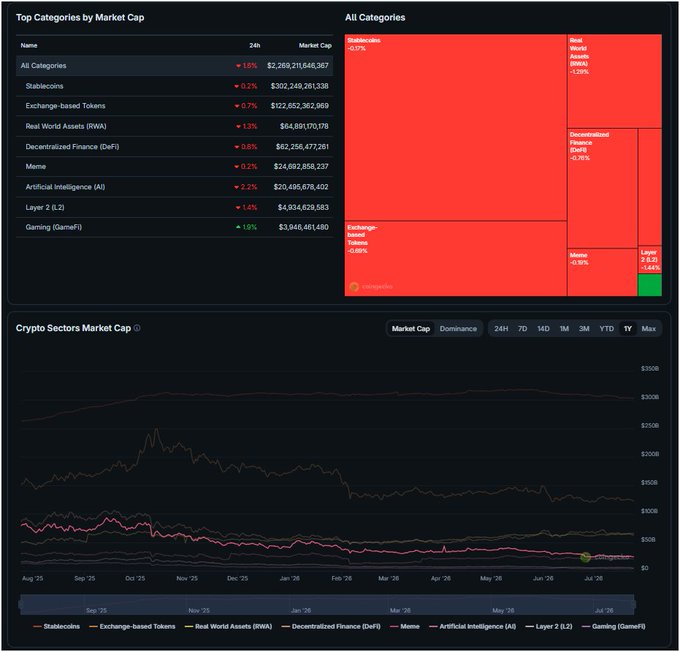Open Layer 2 (L2) category row

[174, 207]
